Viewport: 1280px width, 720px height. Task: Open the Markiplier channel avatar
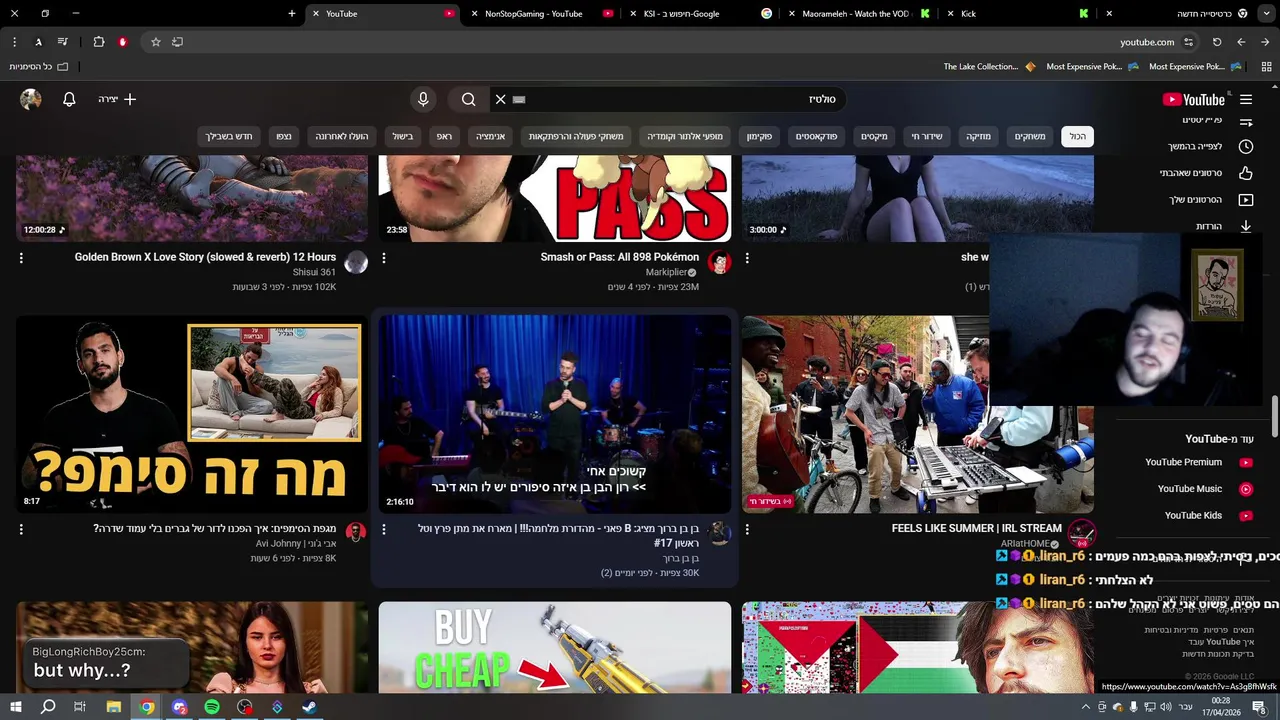719,263
